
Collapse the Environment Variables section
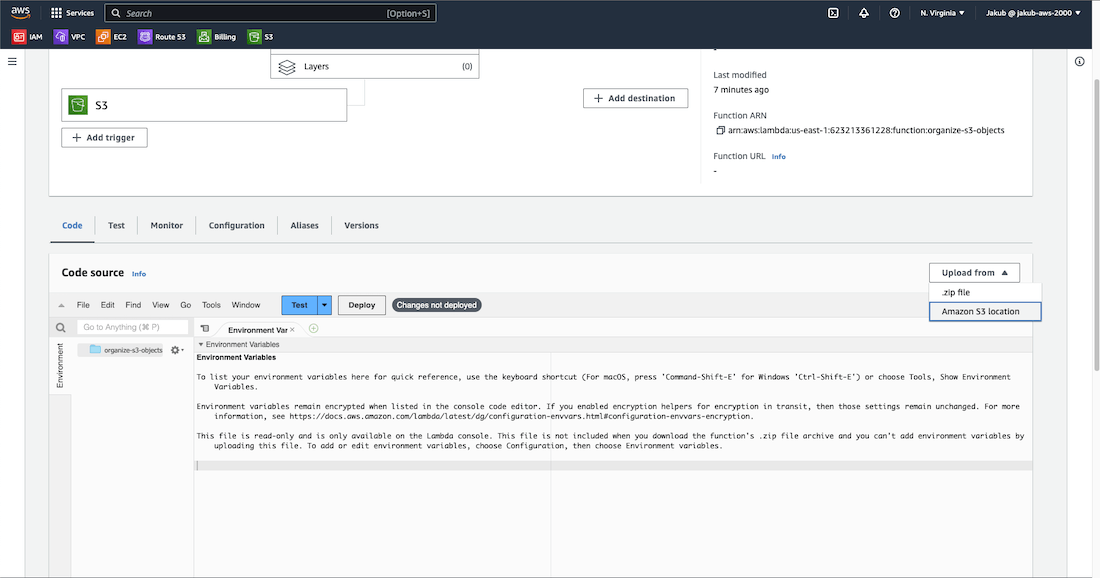pyautogui.click(x=200, y=344)
